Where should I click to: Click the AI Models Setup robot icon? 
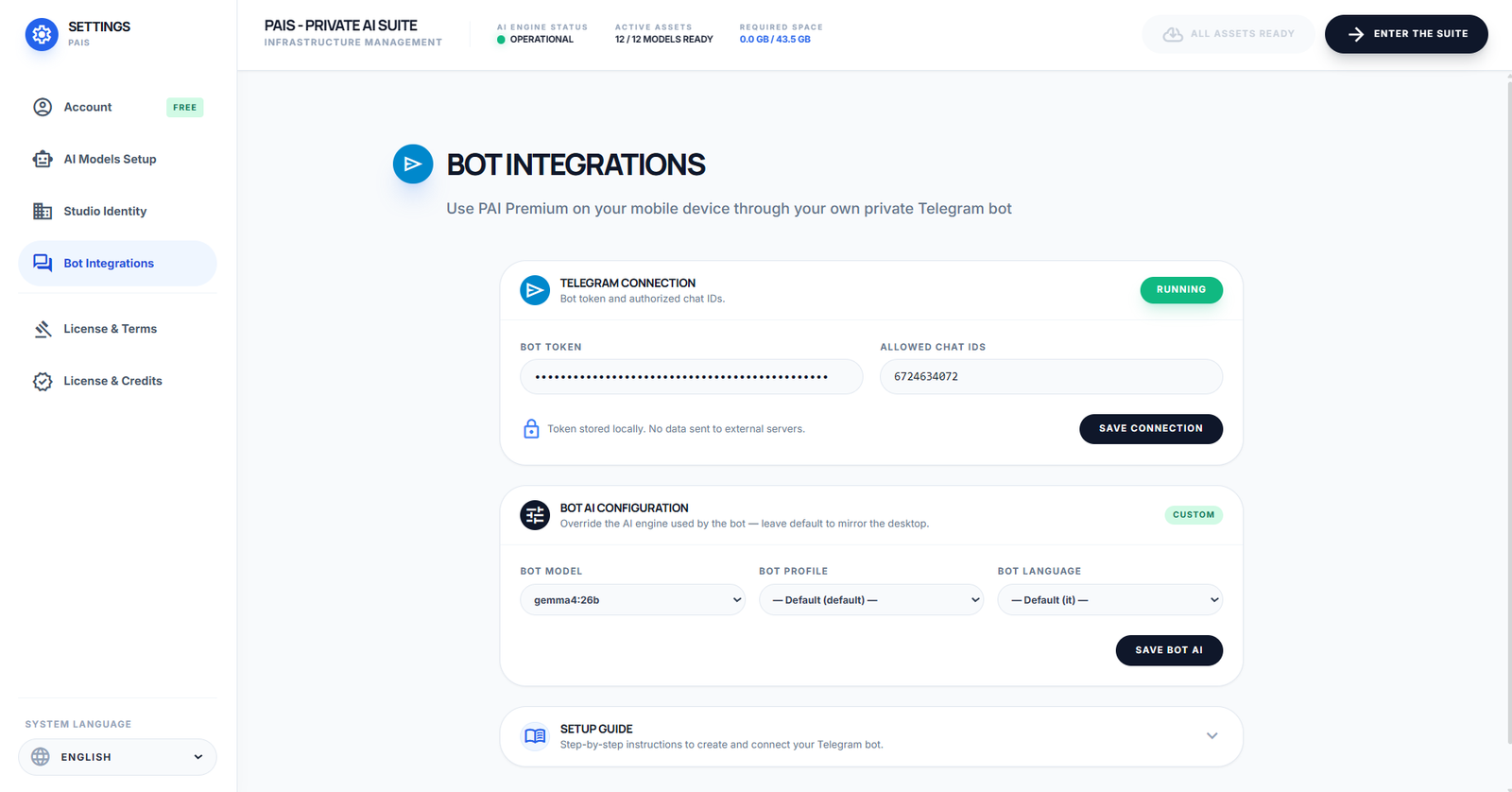(43, 159)
